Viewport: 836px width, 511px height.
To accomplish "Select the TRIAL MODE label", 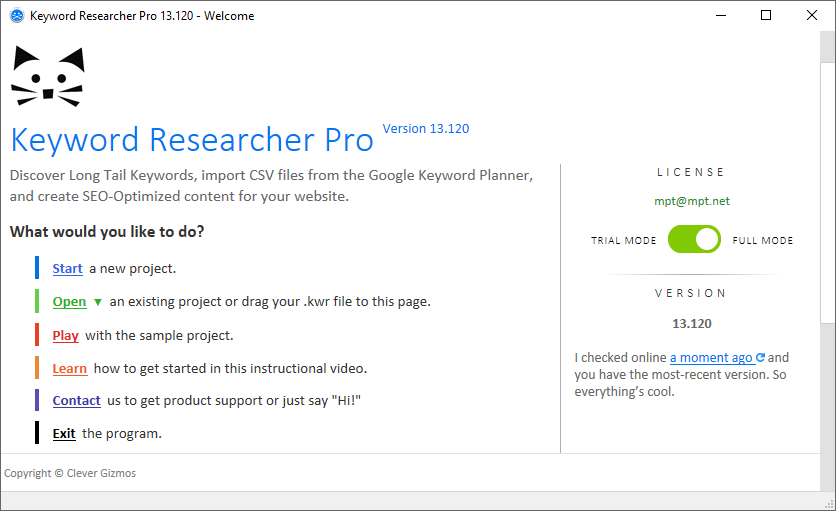I will coord(624,241).
